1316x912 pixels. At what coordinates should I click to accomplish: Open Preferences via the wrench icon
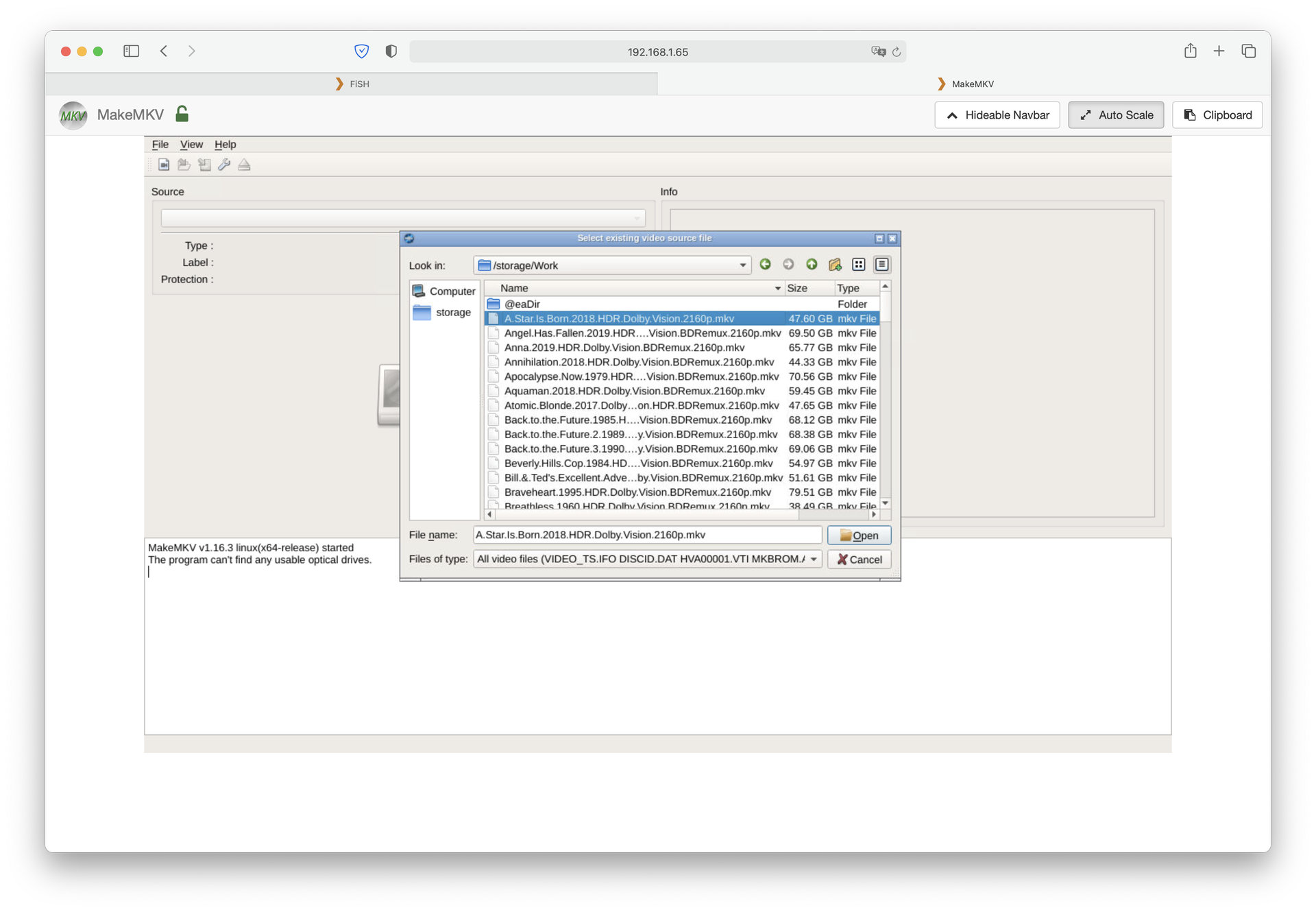click(224, 165)
